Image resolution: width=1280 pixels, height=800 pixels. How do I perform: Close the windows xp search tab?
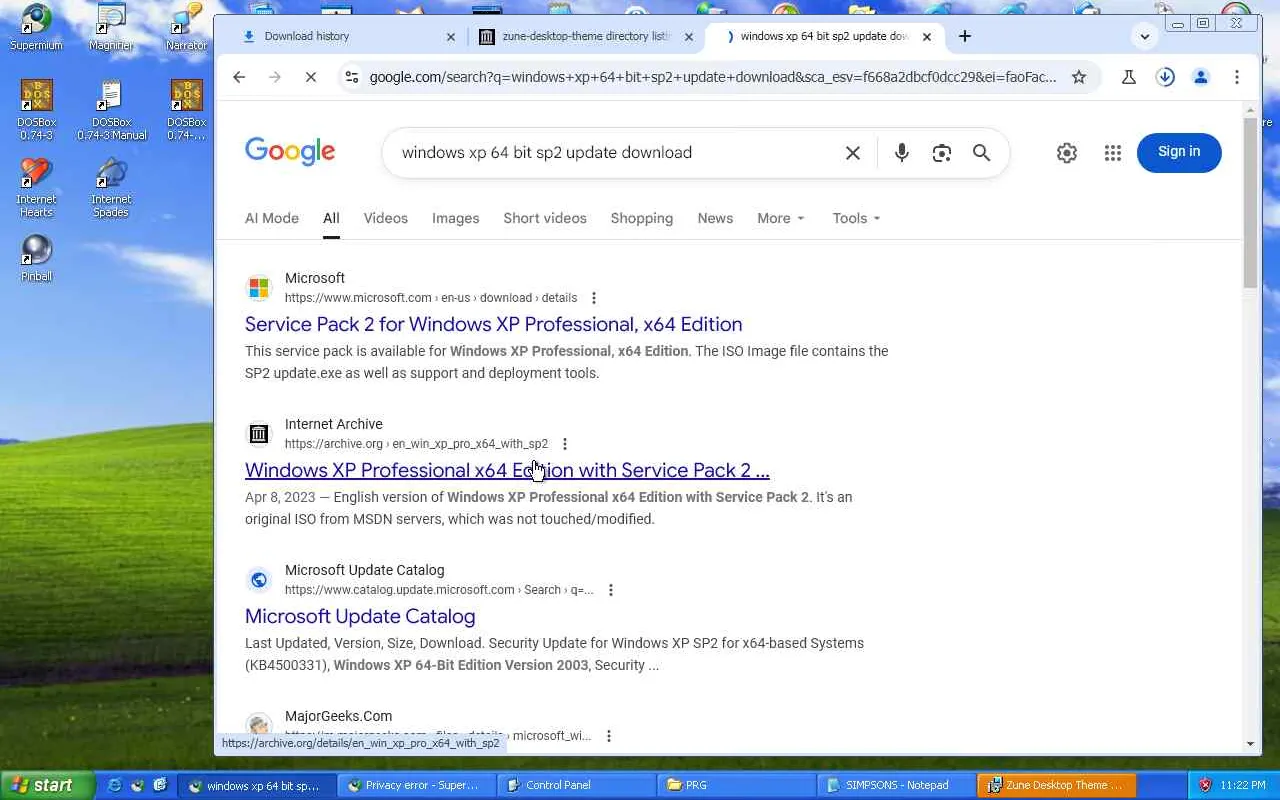pyautogui.click(x=926, y=37)
